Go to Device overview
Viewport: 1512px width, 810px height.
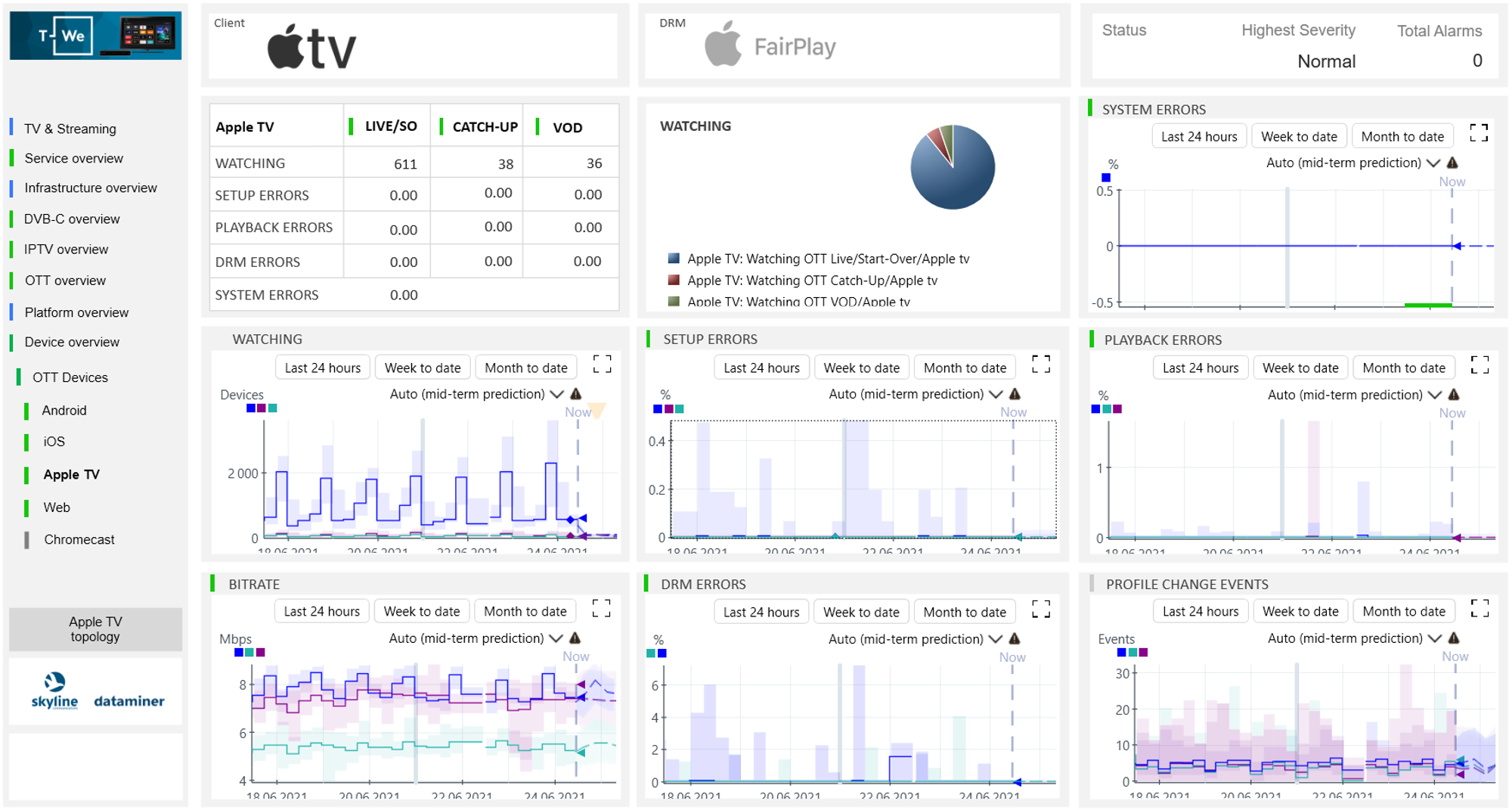(72, 342)
